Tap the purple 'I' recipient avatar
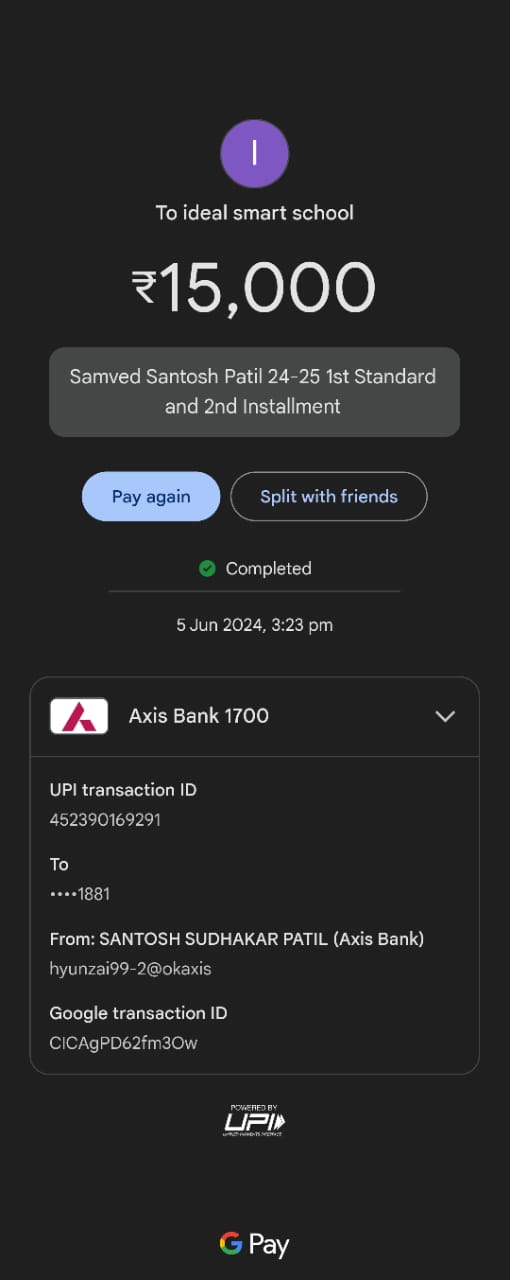 [254, 153]
